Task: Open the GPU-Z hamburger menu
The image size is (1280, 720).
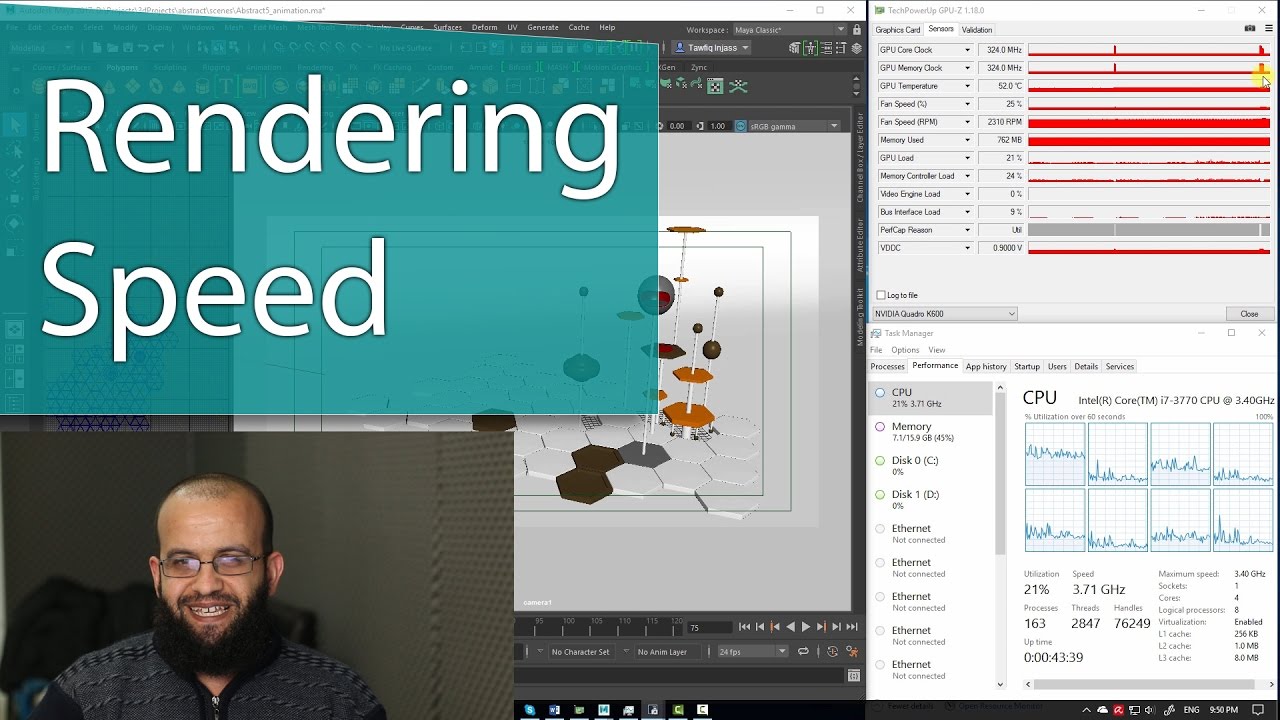Action: click(x=1269, y=29)
